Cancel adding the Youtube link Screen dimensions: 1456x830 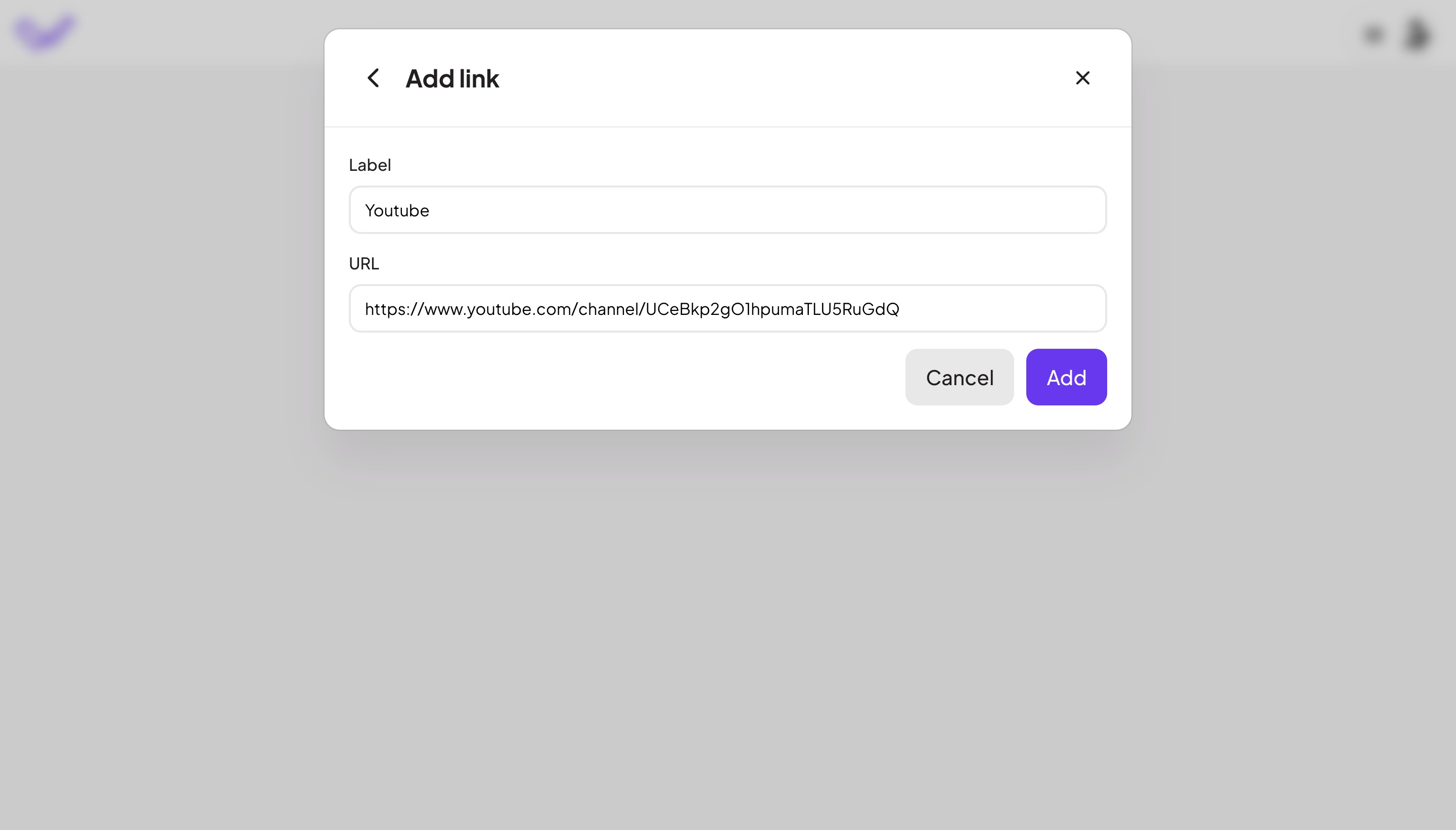click(960, 377)
